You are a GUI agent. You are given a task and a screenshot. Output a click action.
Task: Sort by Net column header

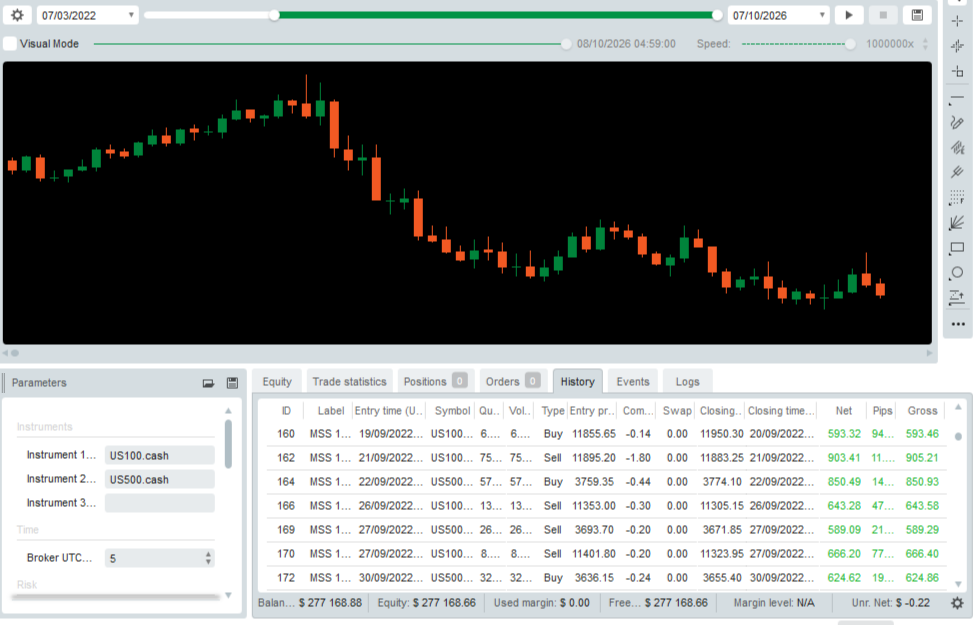[843, 410]
